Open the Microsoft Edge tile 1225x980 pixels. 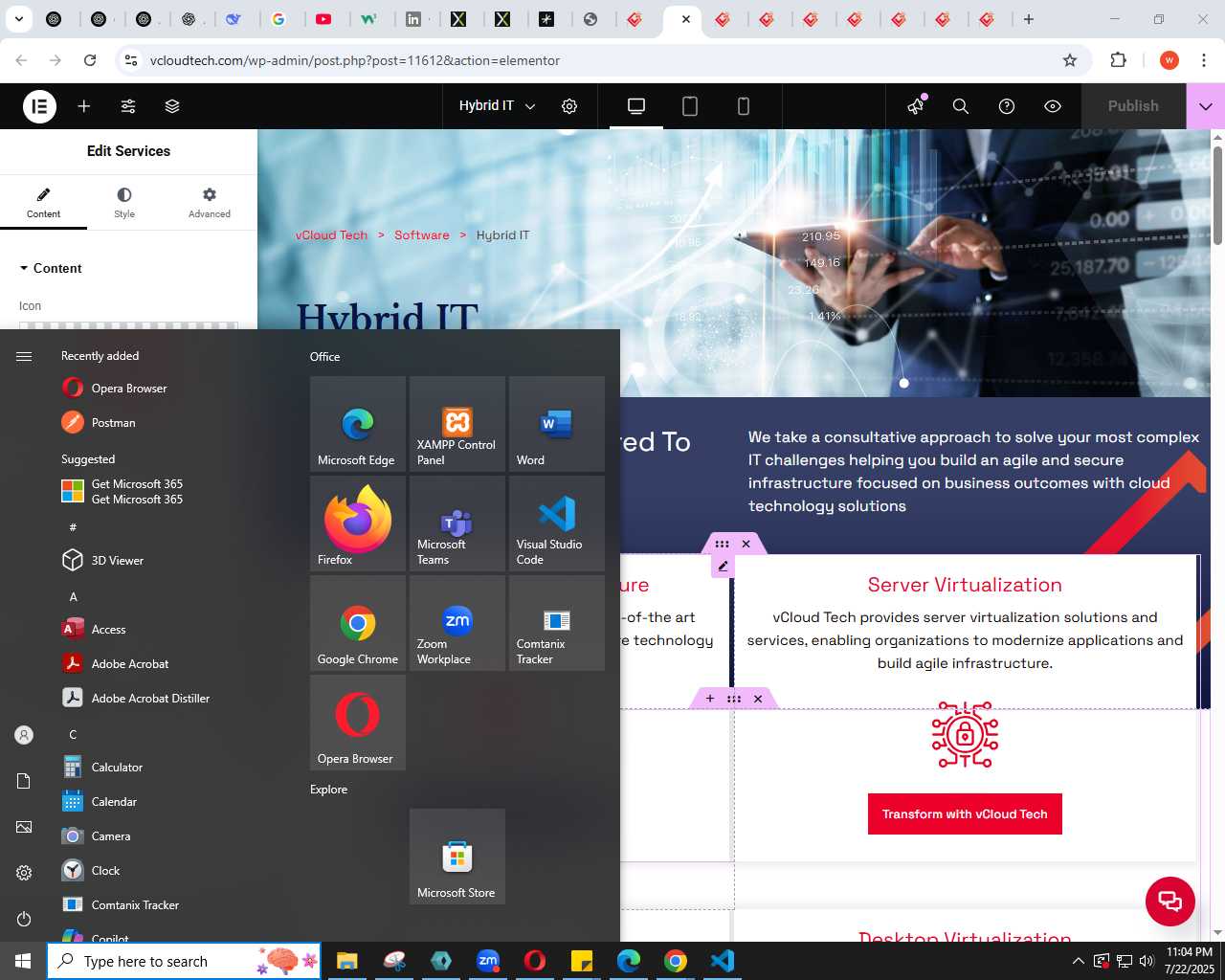click(x=358, y=424)
